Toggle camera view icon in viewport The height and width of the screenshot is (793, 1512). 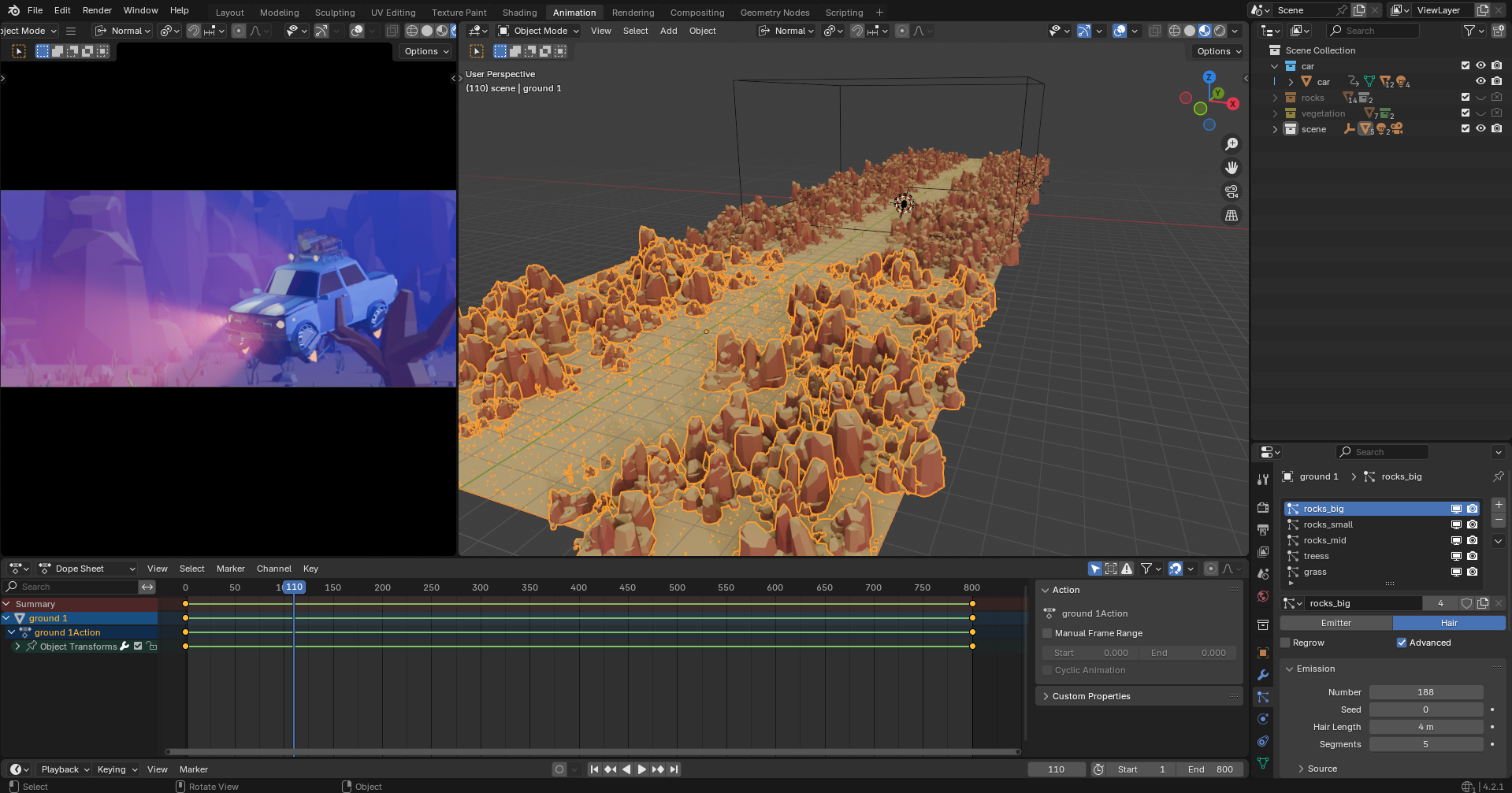tap(1231, 191)
